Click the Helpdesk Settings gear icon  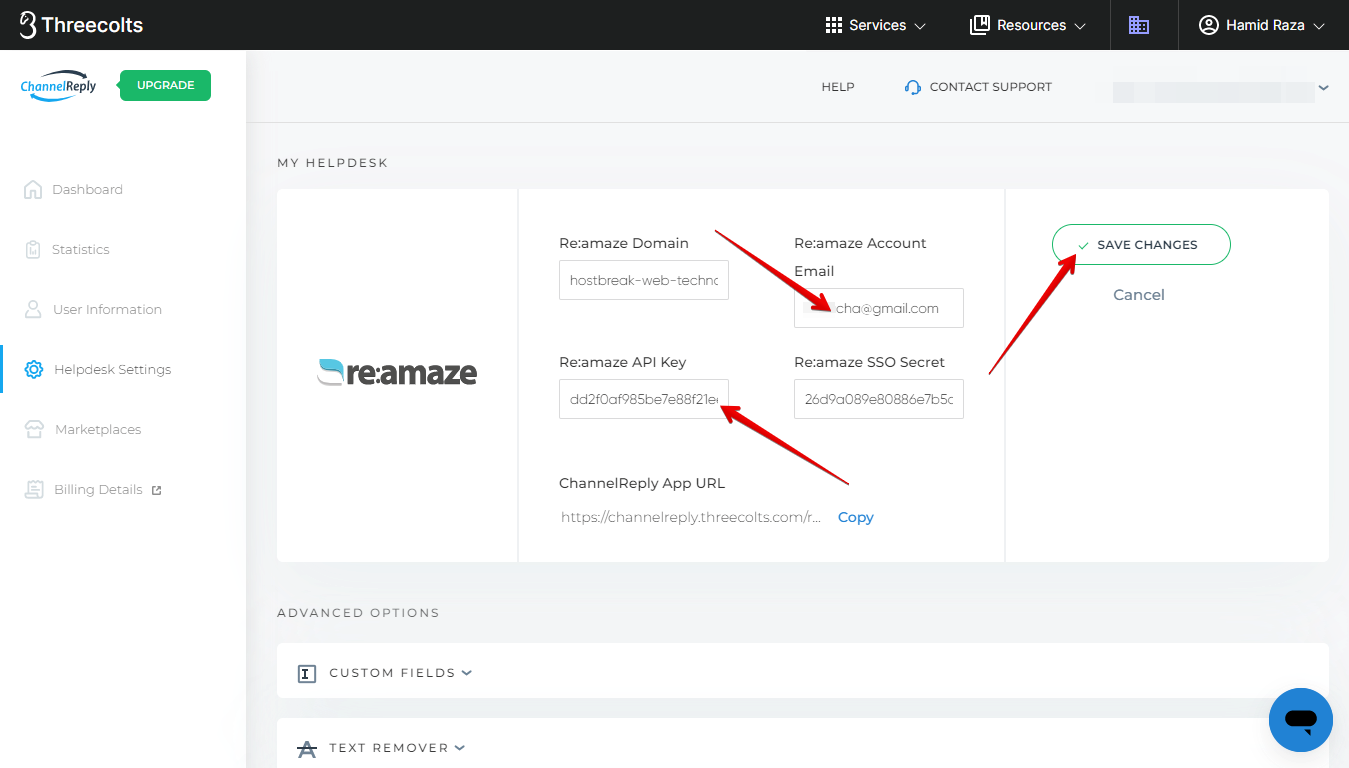pyautogui.click(x=34, y=369)
